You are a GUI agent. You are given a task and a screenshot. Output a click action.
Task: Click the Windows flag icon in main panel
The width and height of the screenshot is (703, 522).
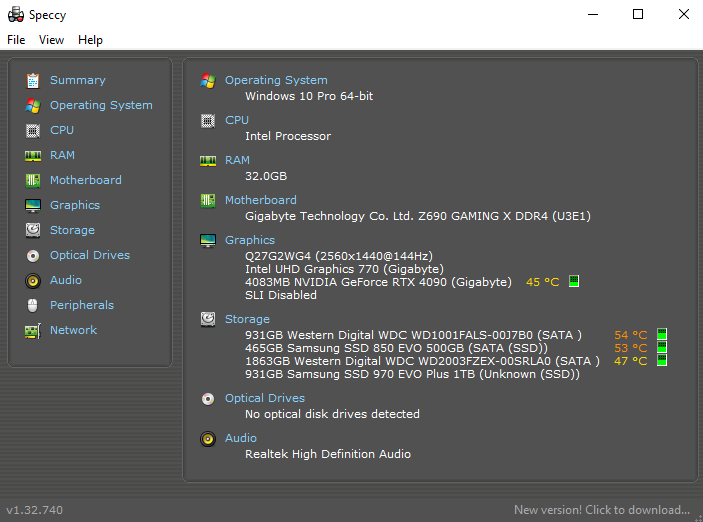click(208, 81)
